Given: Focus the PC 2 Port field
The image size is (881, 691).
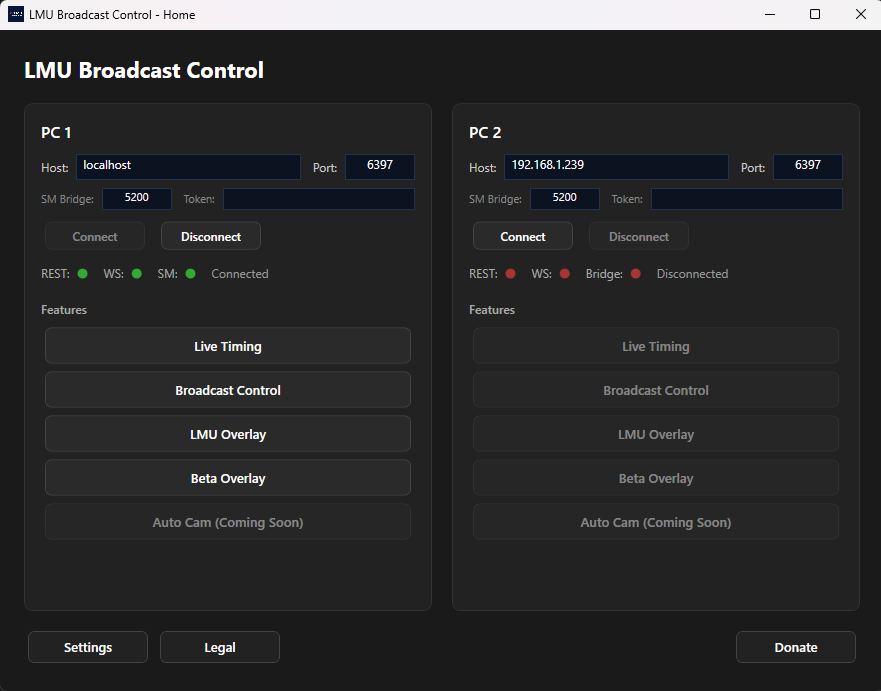Looking at the screenshot, I should click(808, 167).
